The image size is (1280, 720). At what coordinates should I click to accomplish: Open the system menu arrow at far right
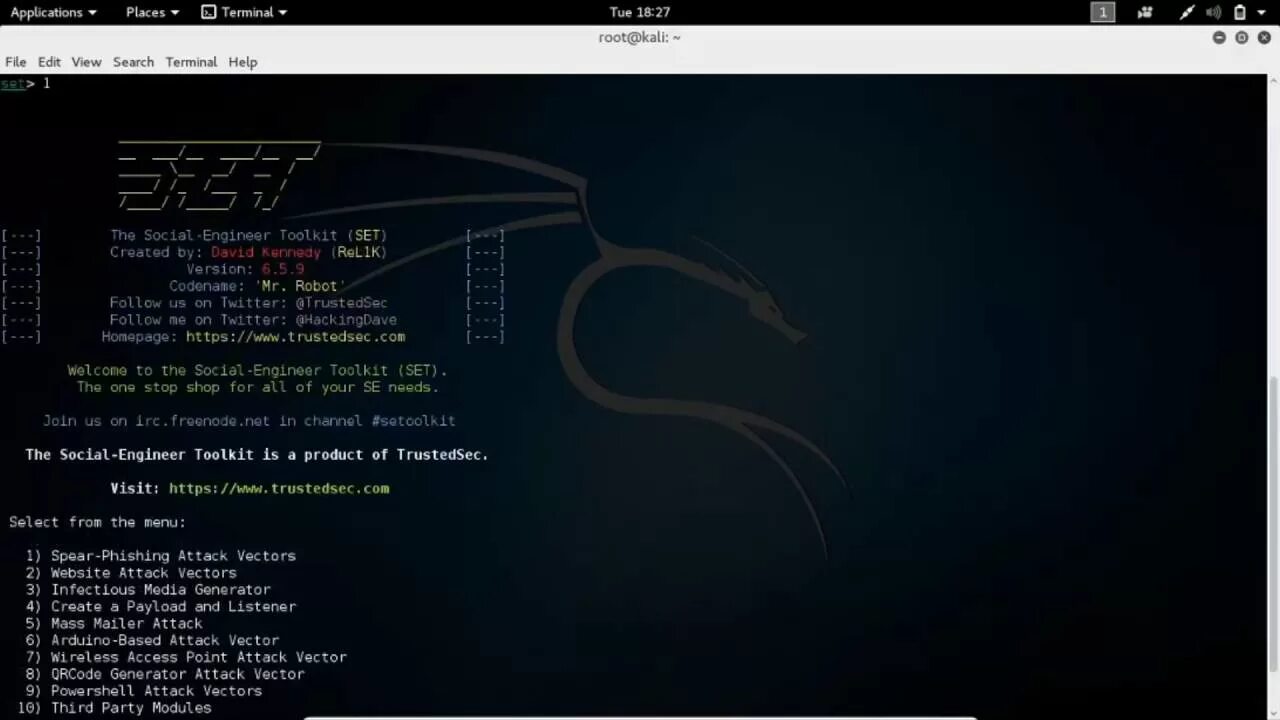[x=1262, y=12]
